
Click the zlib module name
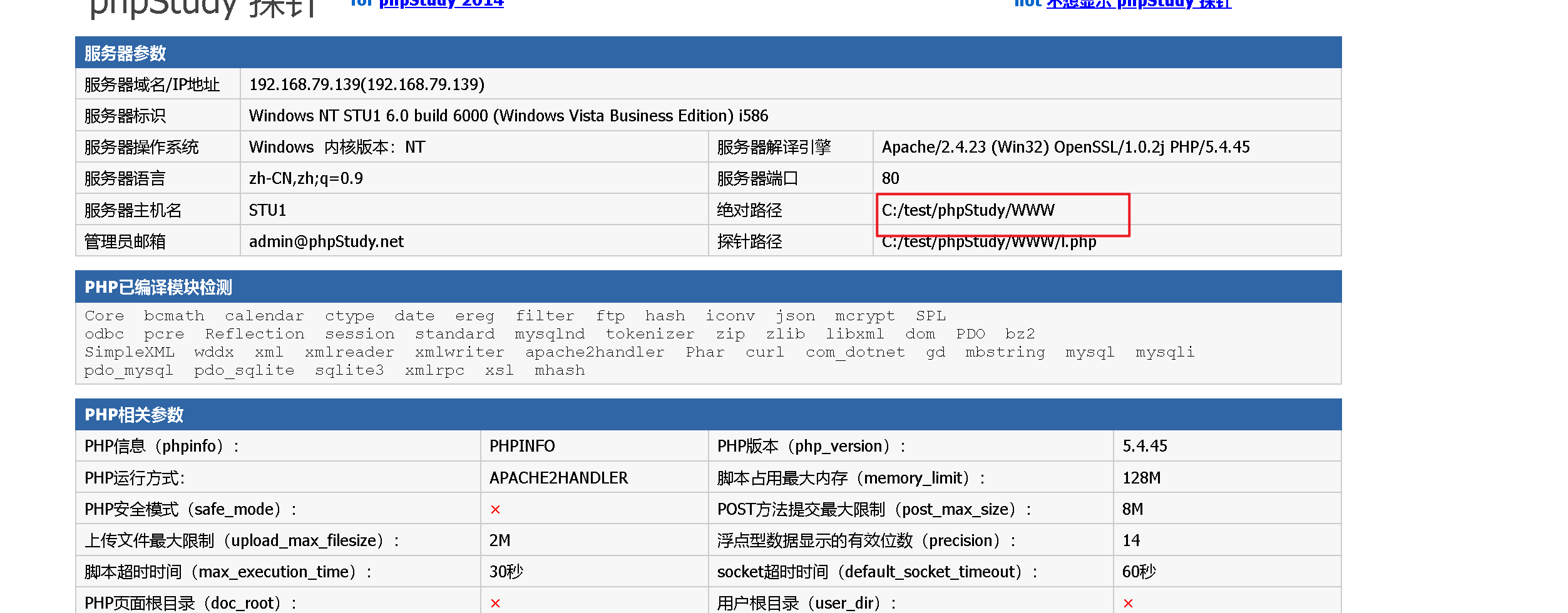(x=786, y=334)
